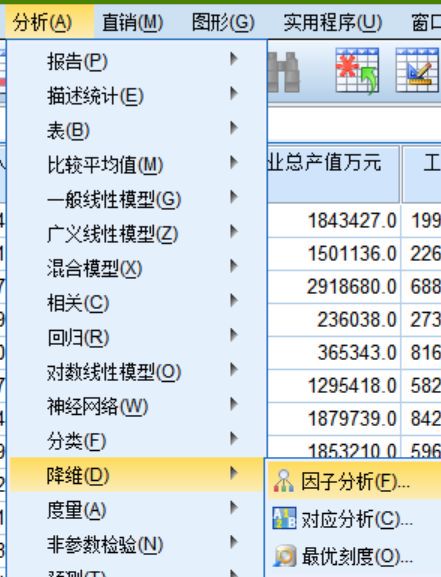
Task: Click the binoculars Find icon
Action: [283, 72]
